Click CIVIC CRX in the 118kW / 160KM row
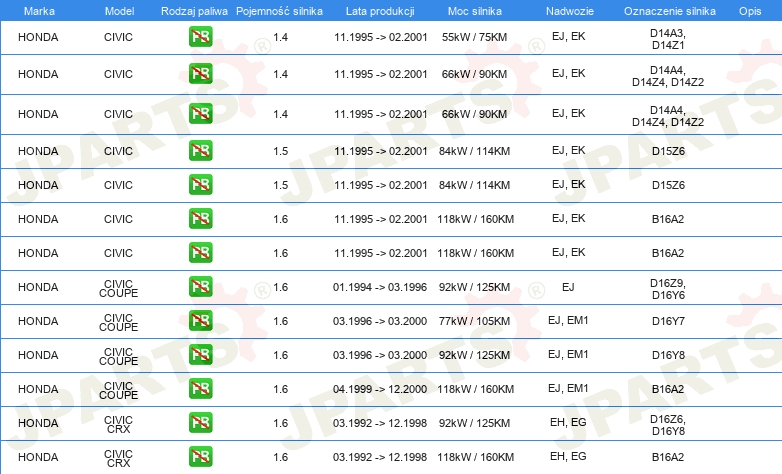Viewport: 782px width, 474px height. (118, 458)
